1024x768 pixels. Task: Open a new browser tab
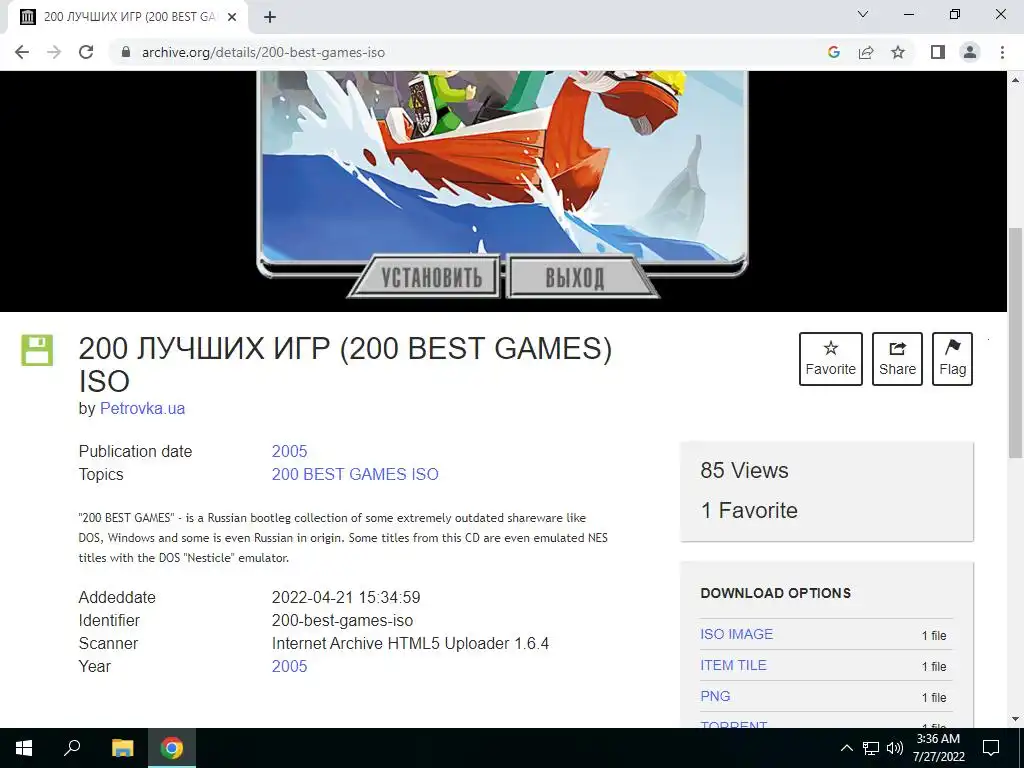tap(270, 17)
